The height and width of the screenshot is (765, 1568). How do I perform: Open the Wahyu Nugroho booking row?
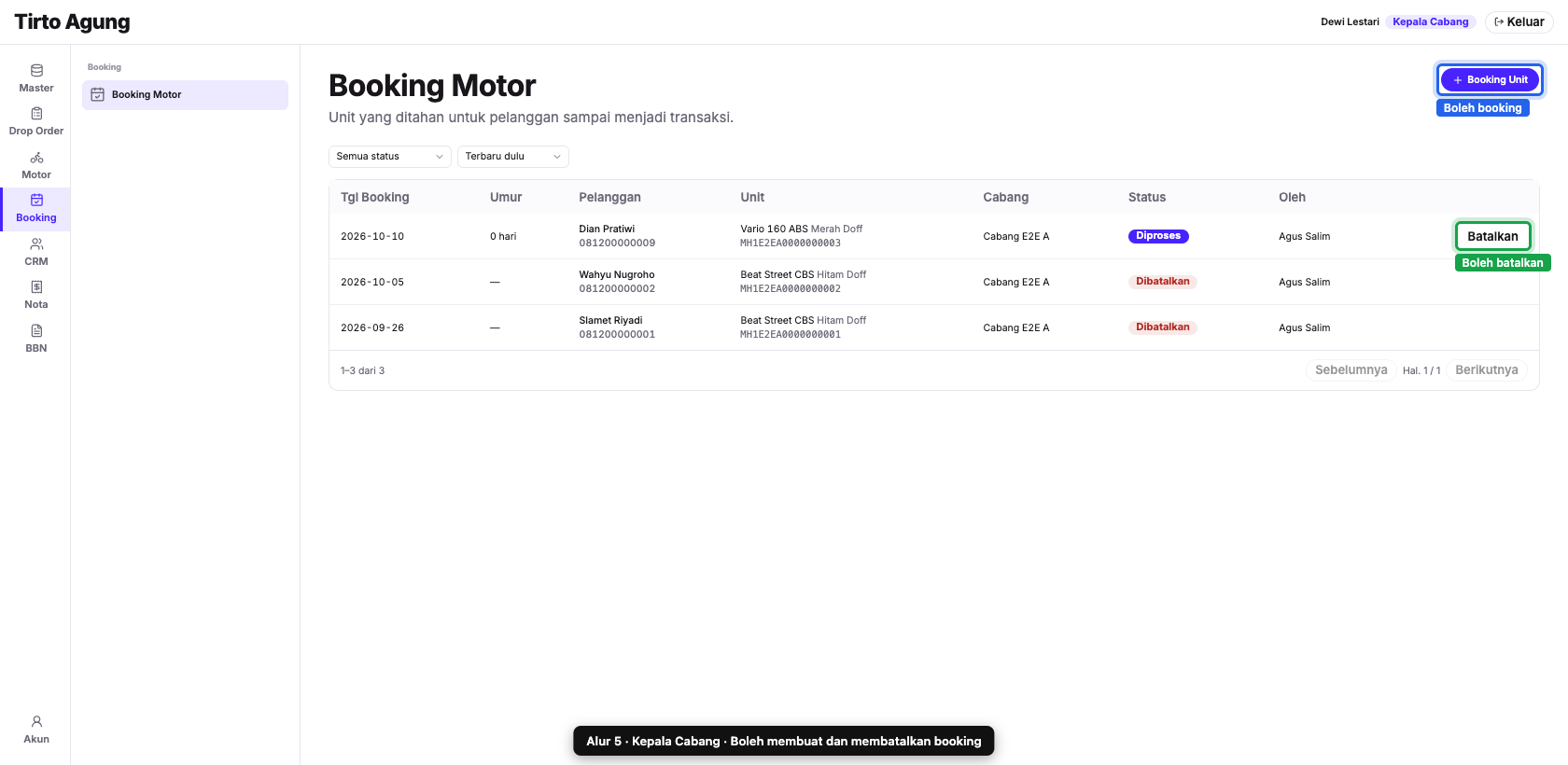(933, 282)
